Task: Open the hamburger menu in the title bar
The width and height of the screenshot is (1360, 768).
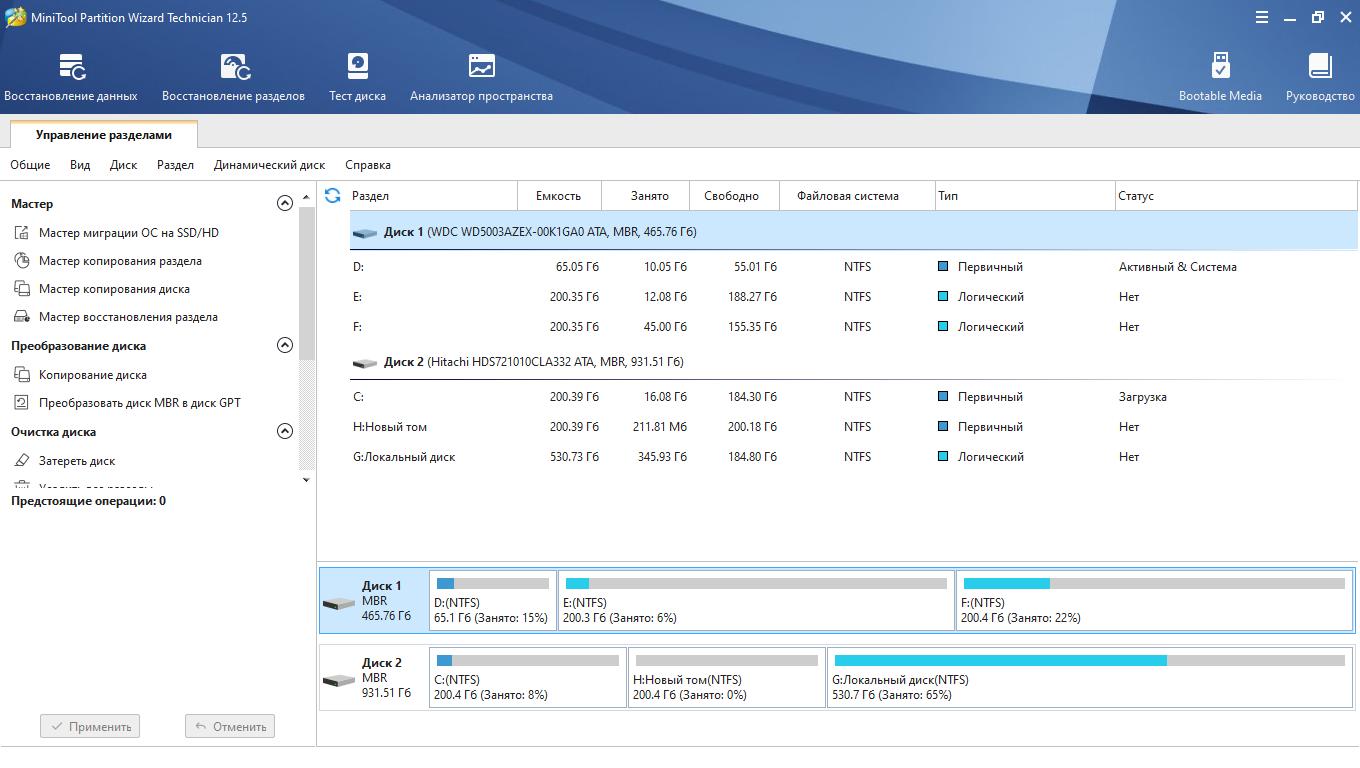Action: point(1262,17)
